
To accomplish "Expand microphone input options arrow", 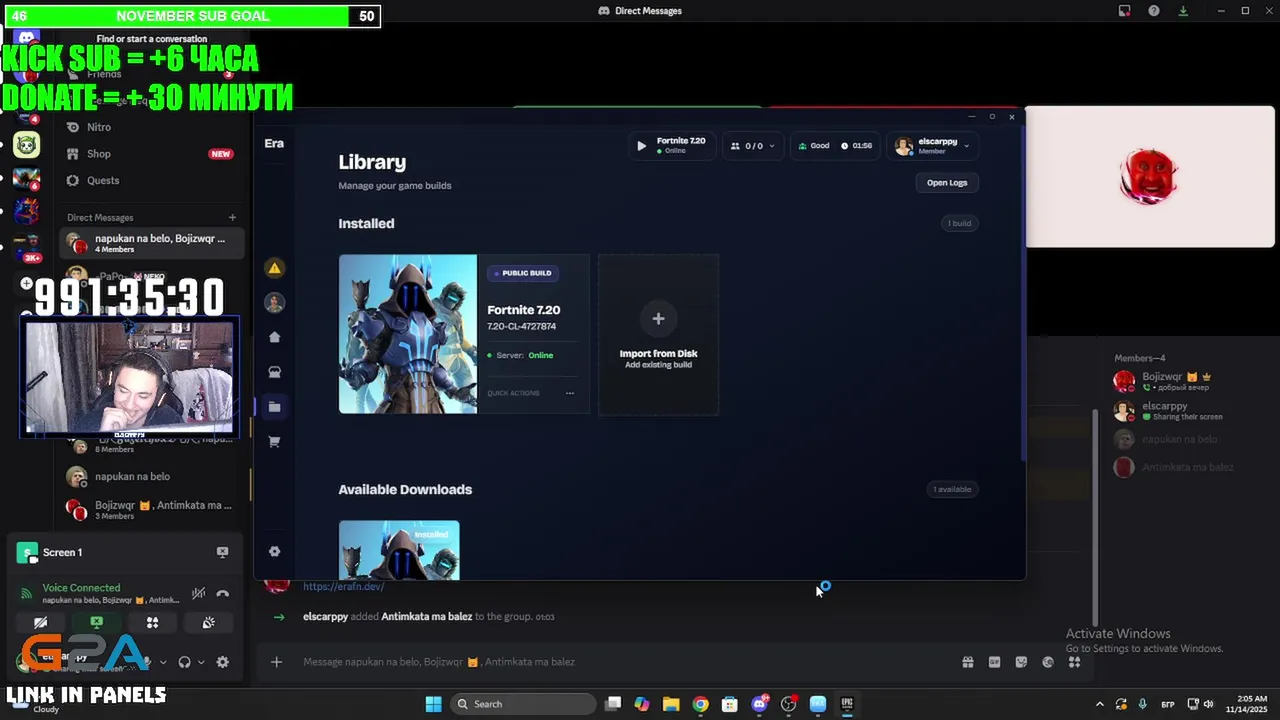I will tap(163, 662).
